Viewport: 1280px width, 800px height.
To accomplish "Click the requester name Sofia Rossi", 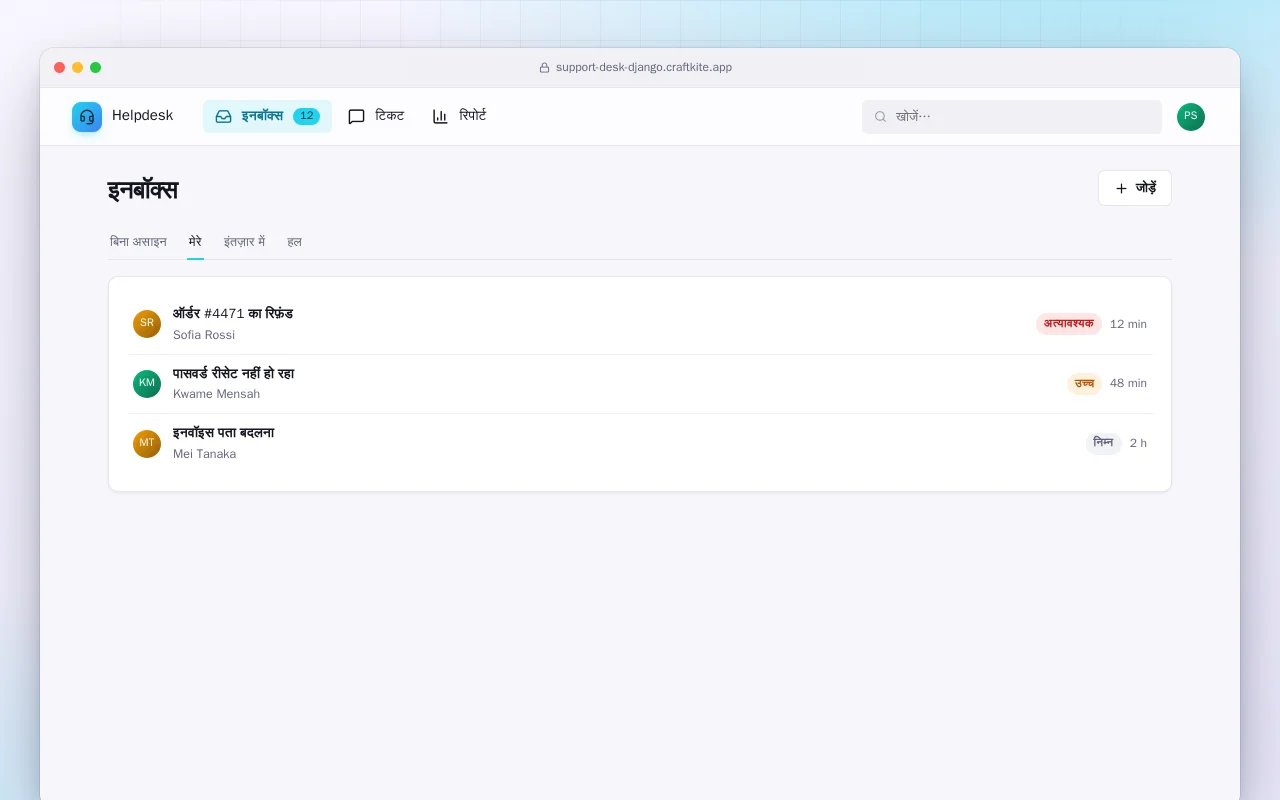I will [204, 335].
